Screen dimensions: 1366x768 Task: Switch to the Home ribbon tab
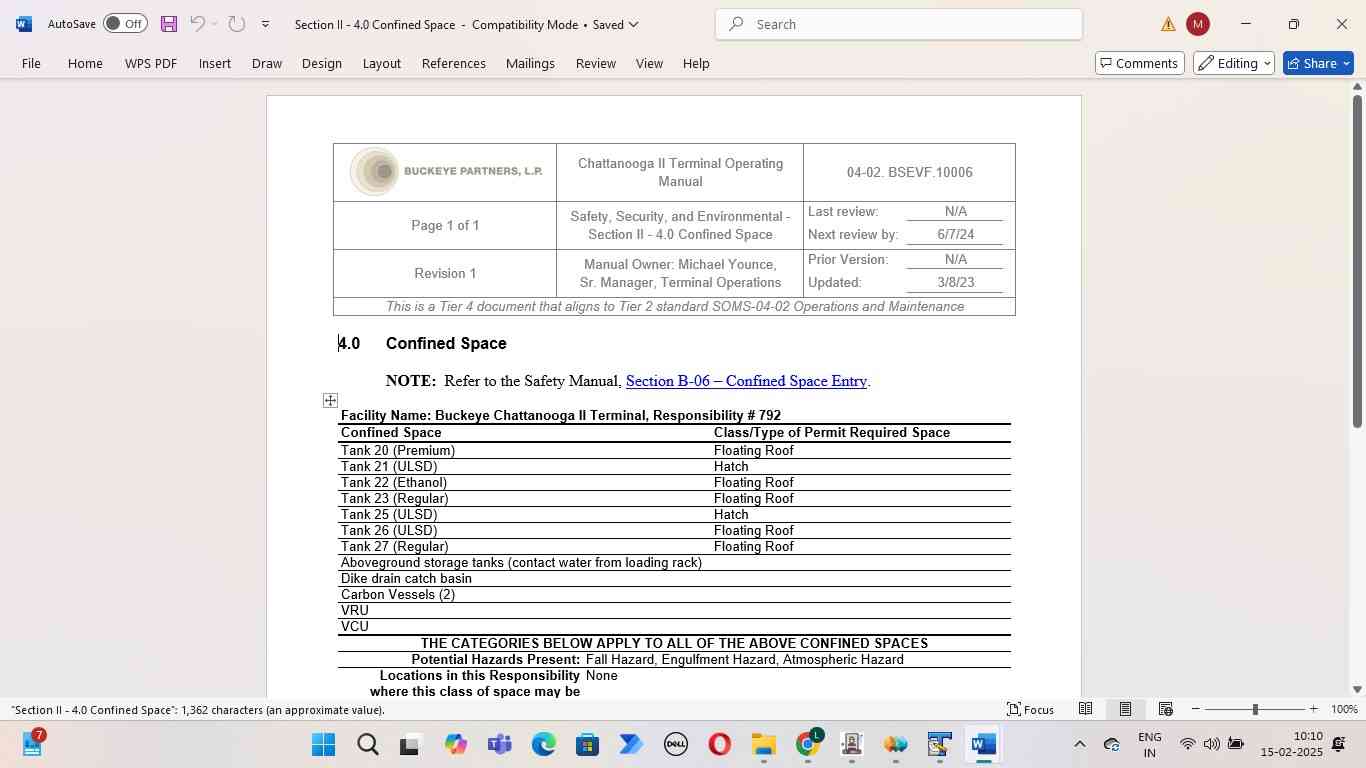[85, 63]
